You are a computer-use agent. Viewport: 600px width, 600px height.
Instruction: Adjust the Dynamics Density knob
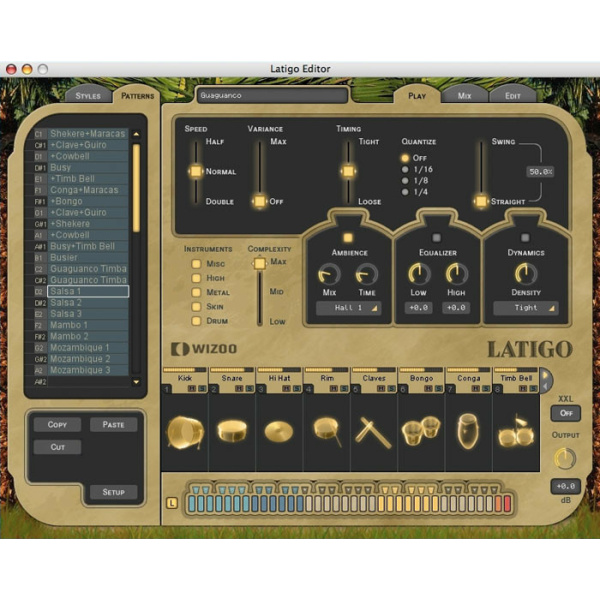coord(526,274)
